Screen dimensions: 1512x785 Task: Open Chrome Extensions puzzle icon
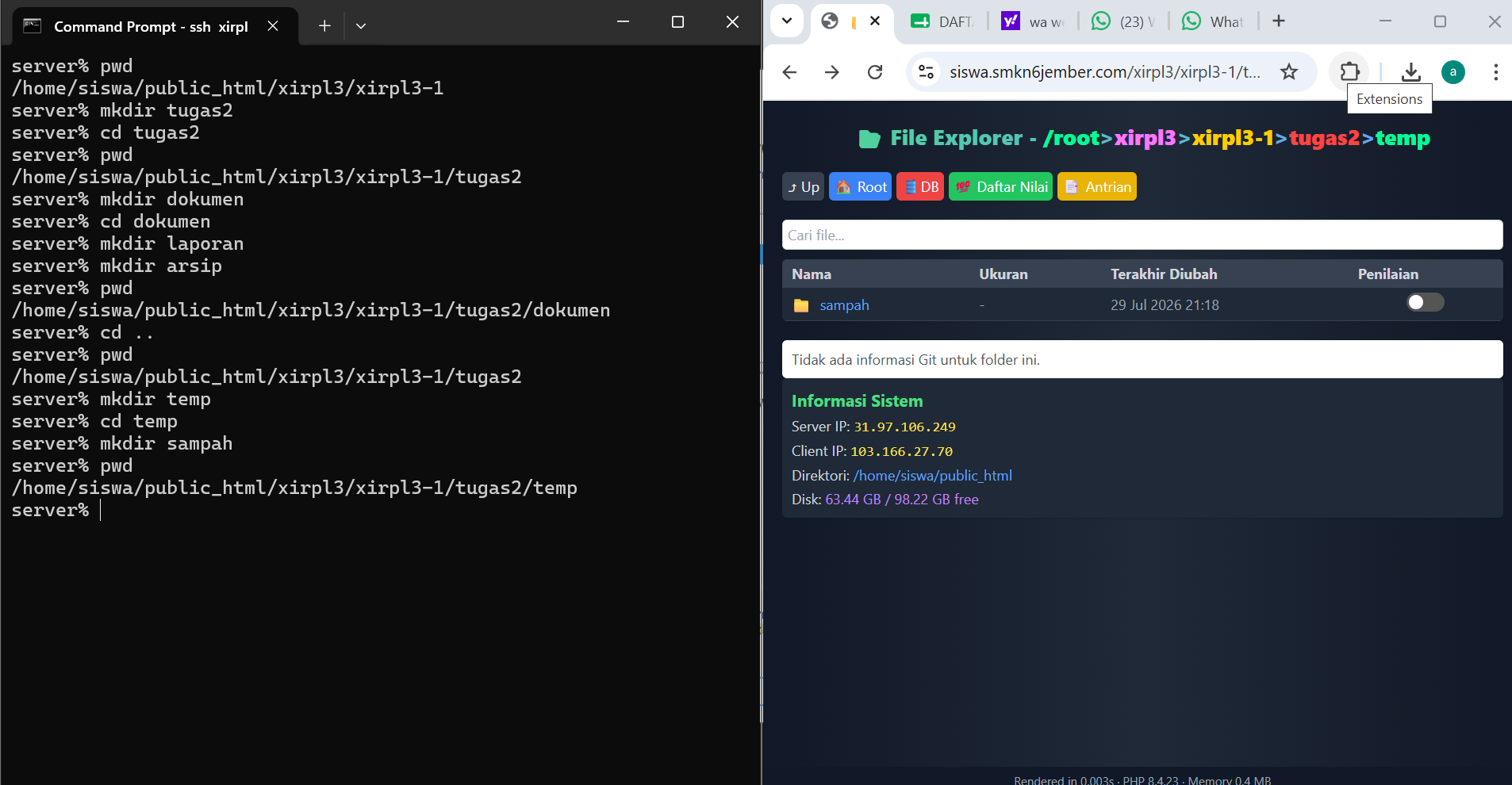tap(1349, 72)
